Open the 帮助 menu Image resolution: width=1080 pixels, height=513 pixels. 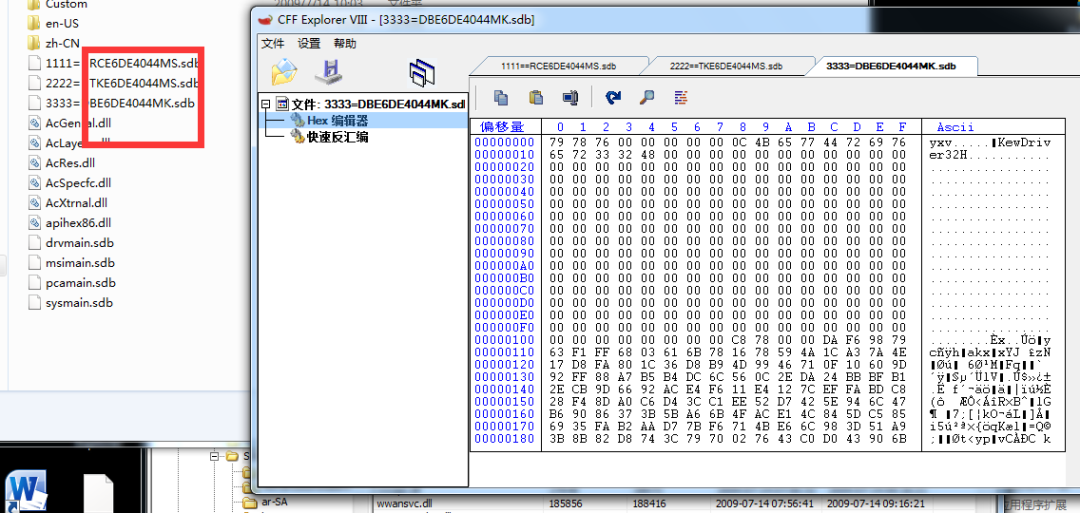345,43
